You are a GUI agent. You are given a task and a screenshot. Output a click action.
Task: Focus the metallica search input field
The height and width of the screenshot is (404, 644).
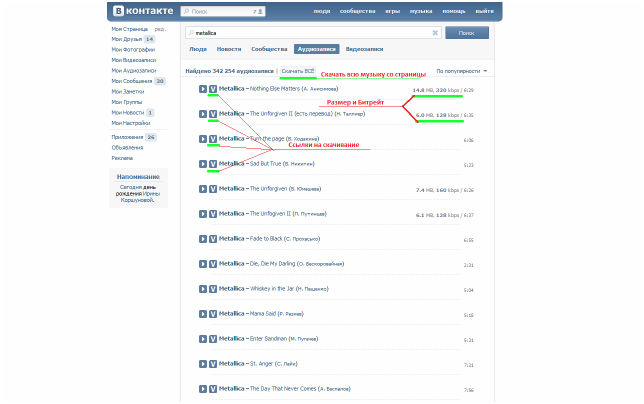313,33
